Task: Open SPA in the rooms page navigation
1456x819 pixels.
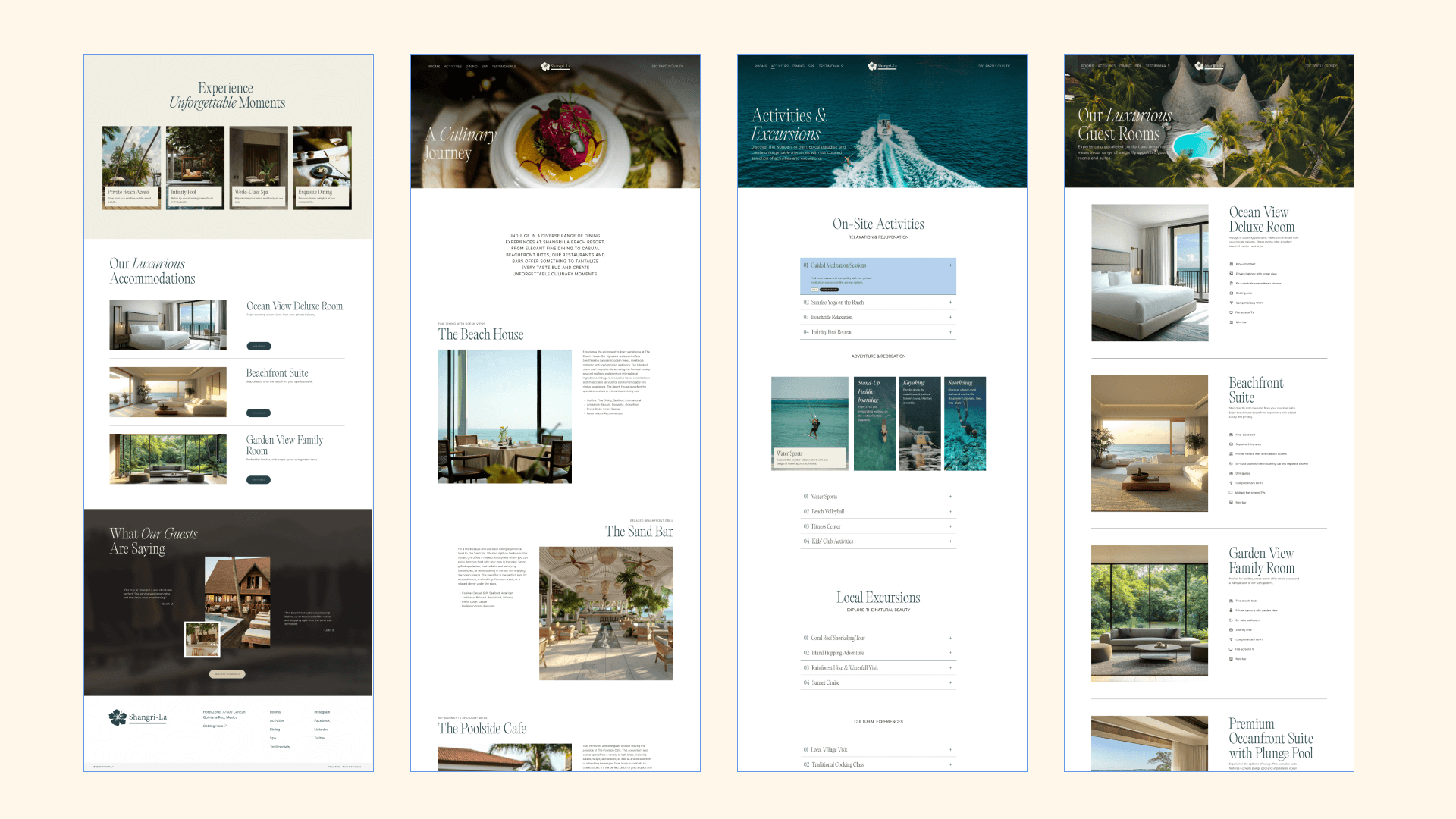Action: (1138, 66)
